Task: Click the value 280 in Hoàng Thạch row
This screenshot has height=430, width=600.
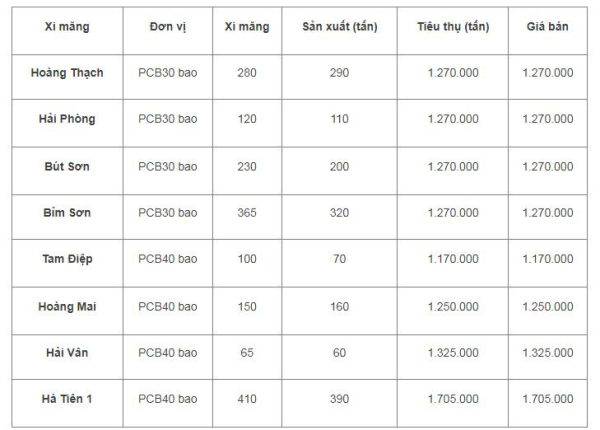Action: click(x=248, y=73)
